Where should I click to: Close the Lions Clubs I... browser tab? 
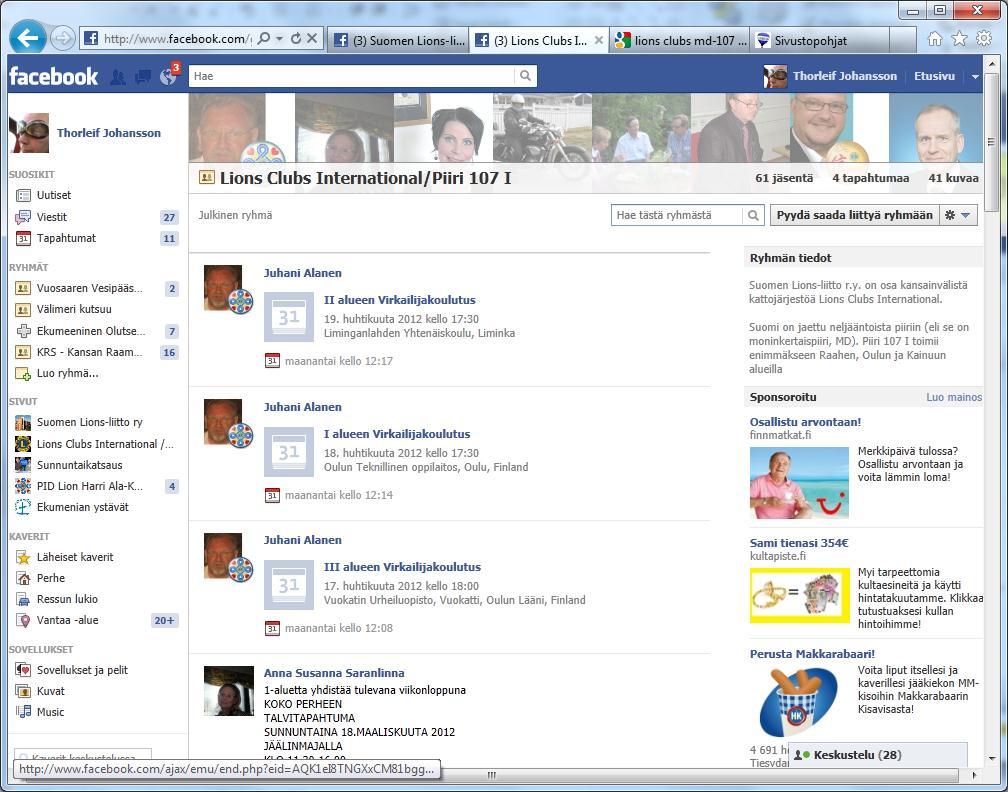tap(598, 40)
